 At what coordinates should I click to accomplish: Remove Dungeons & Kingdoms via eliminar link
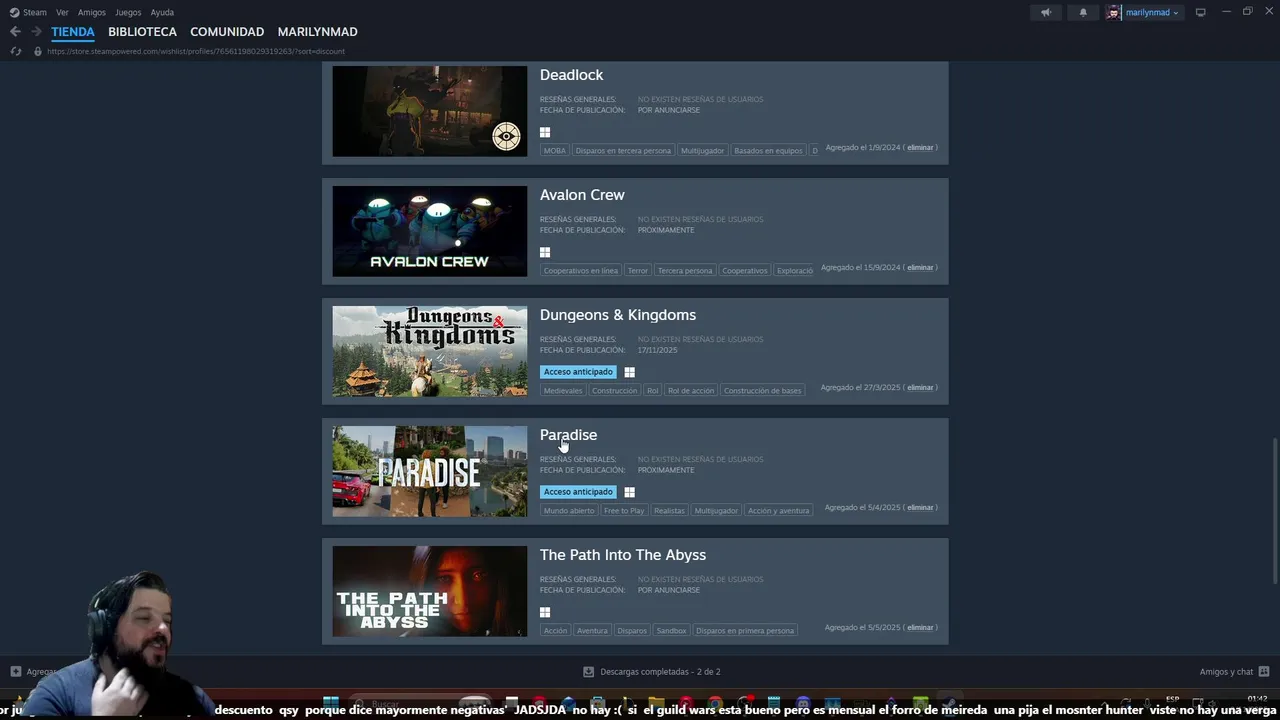click(x=920, y=388)
